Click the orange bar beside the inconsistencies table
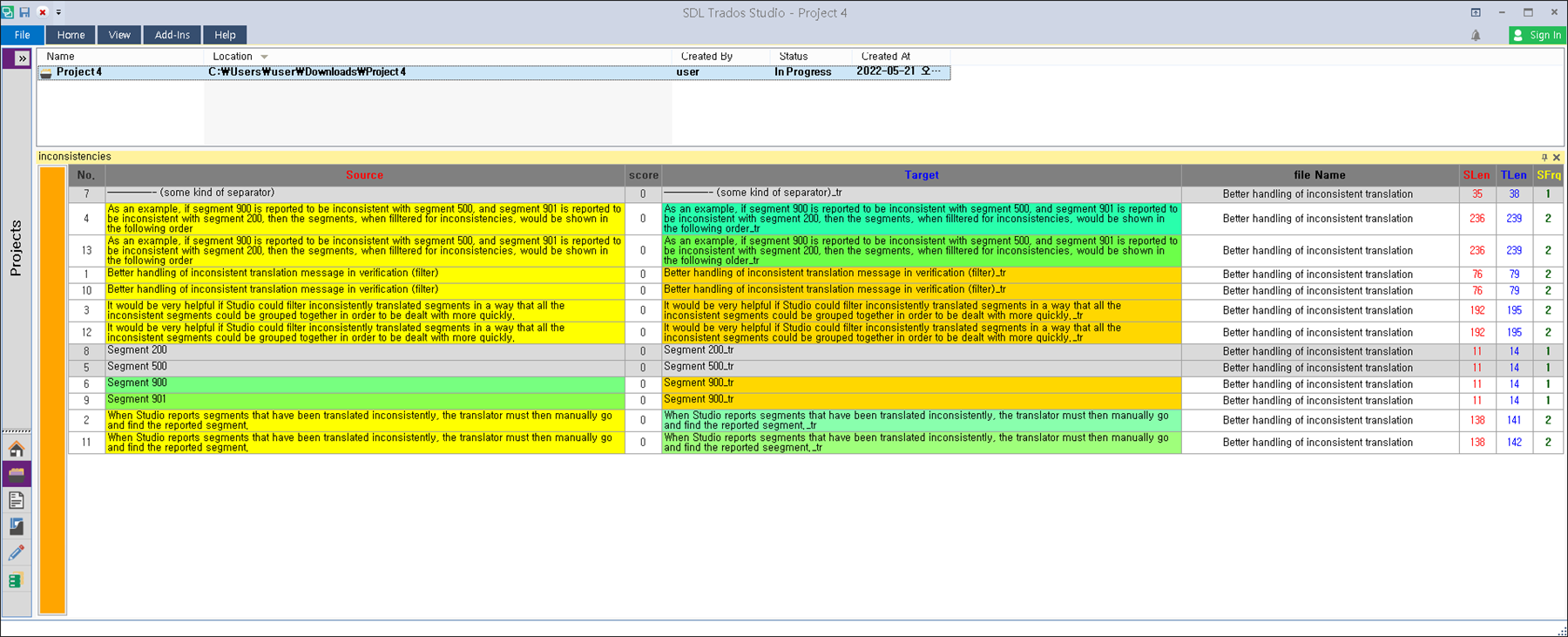The width and height of the screenshot is (1568, 637). pyautogui.click(x=52, y=390)
